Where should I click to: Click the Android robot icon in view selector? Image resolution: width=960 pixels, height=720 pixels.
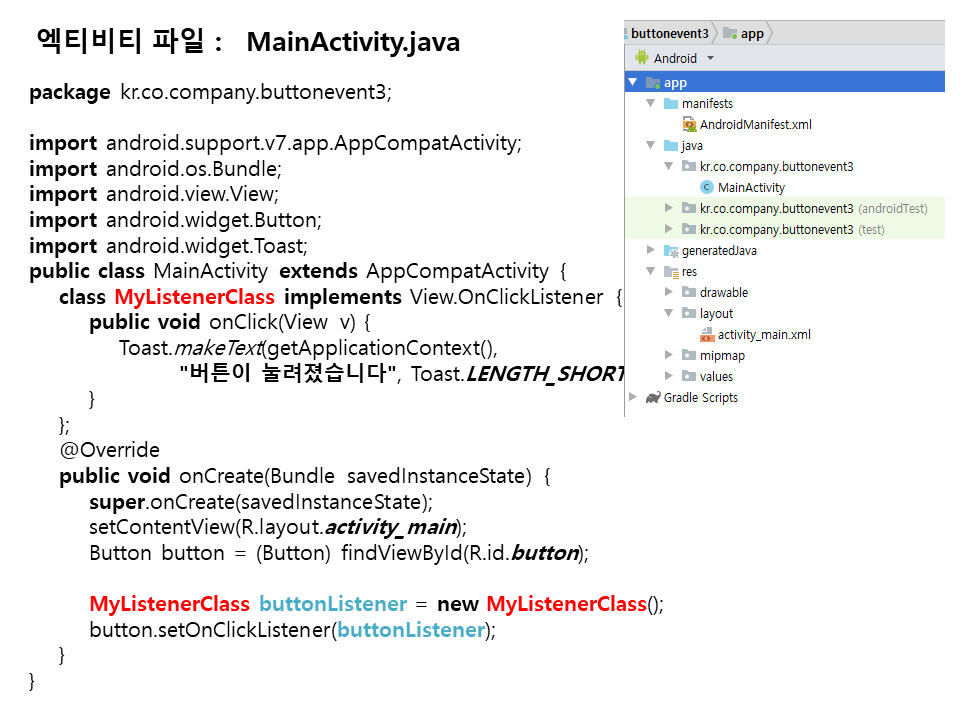[641, 58]
